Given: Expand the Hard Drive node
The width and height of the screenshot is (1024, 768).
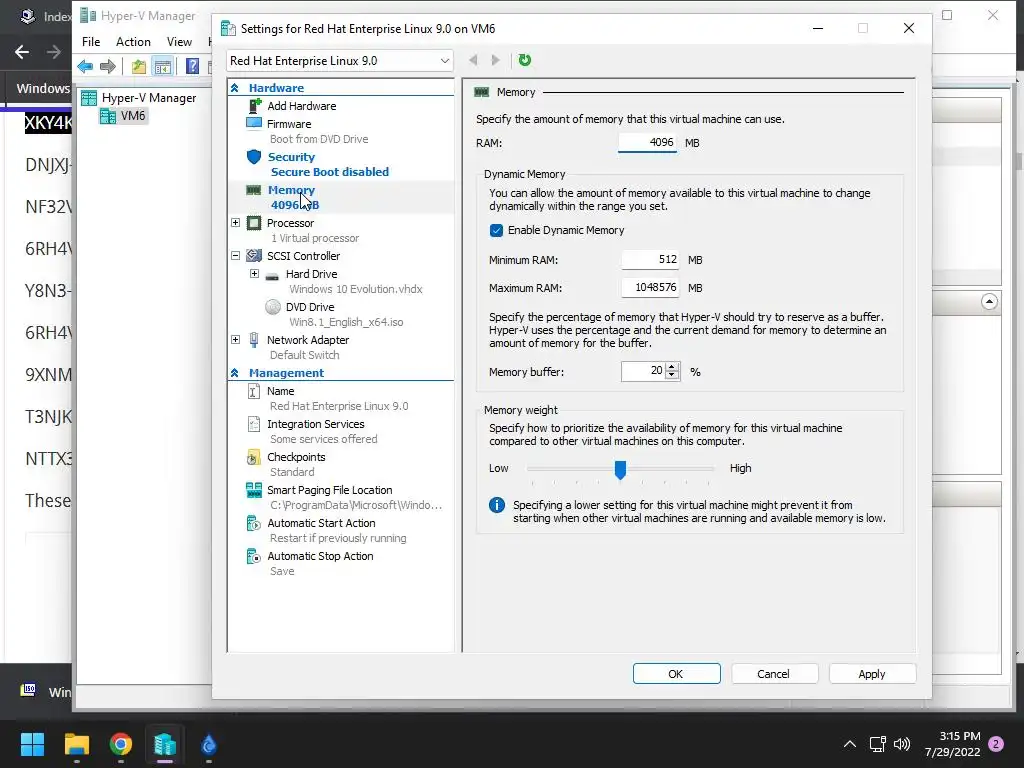Looking at the screenshot, I should pyautogui.click(x=254, y=274).
